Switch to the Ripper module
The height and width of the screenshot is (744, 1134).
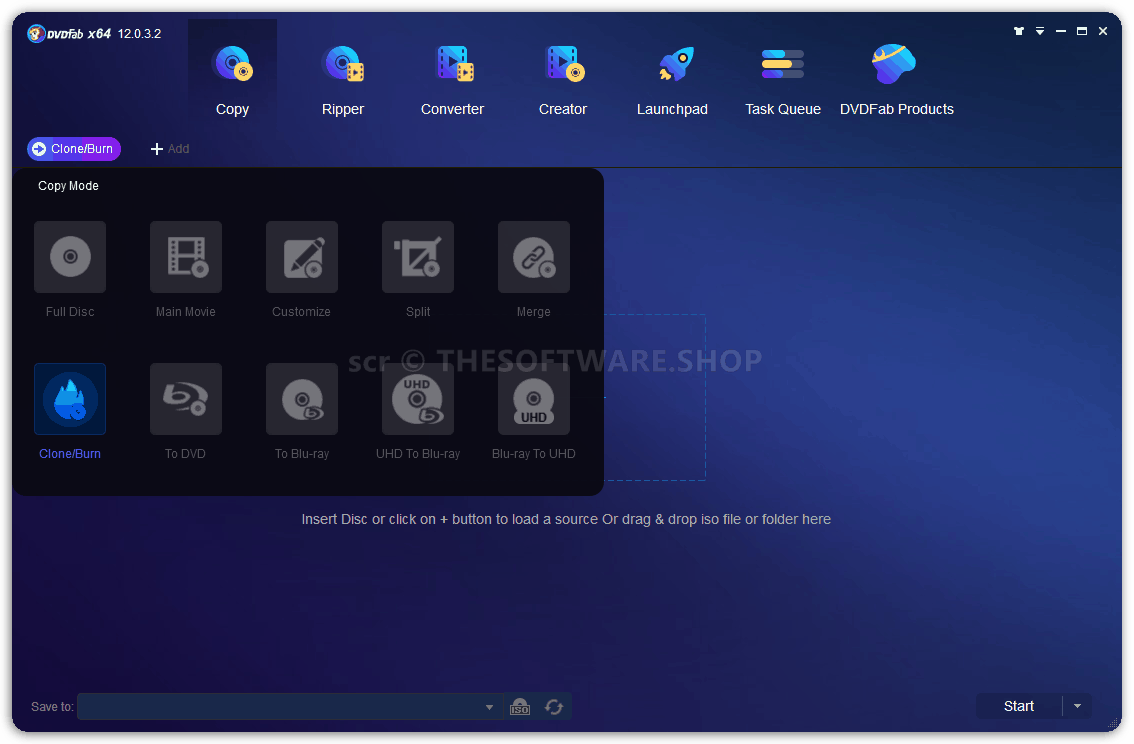343,80
